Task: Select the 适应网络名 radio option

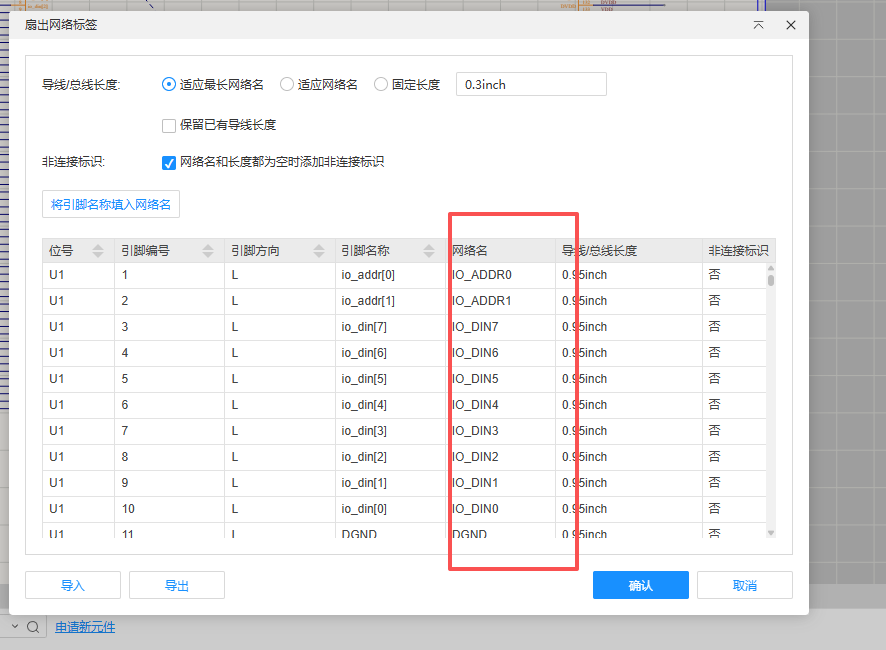Action: coord(287,85)
